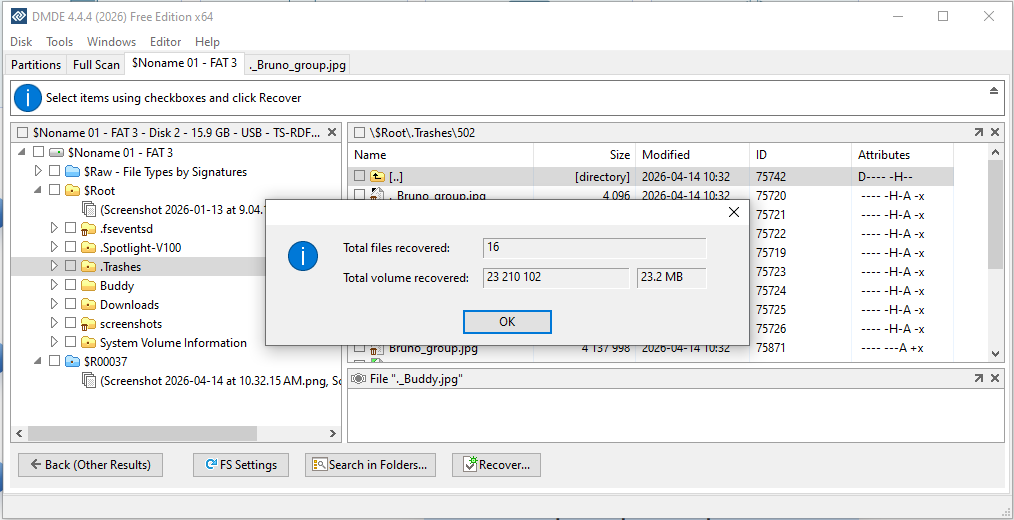This screenshot has width=1014, height=520.
Task: Click the files icon beside Screenshot 2026-01-13
Action: (x=89, y=209)
